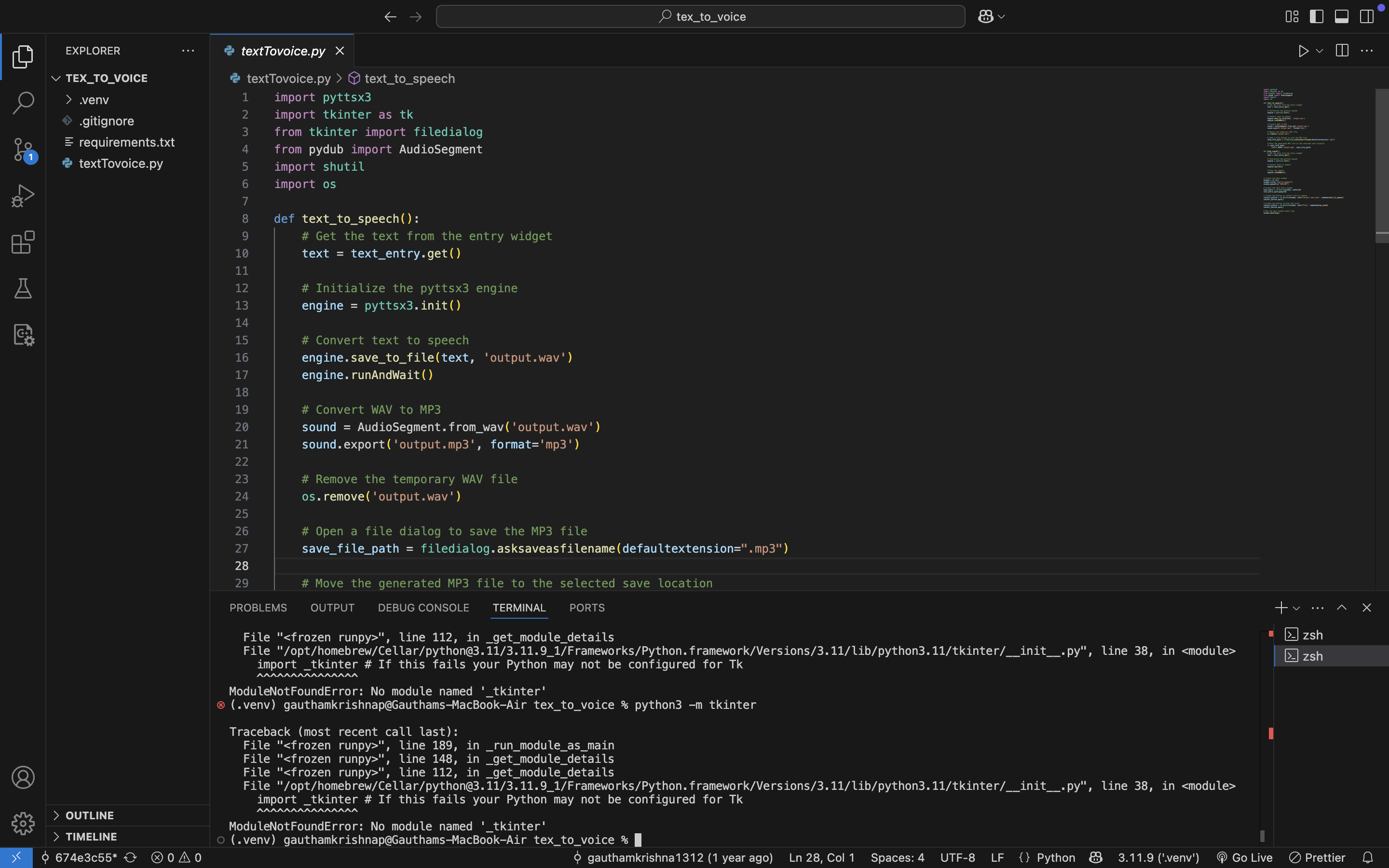This screenshot has width=1389, height=868.
Task: Toggle the secondary sidebar visibility
Action: coord(1366,17)
